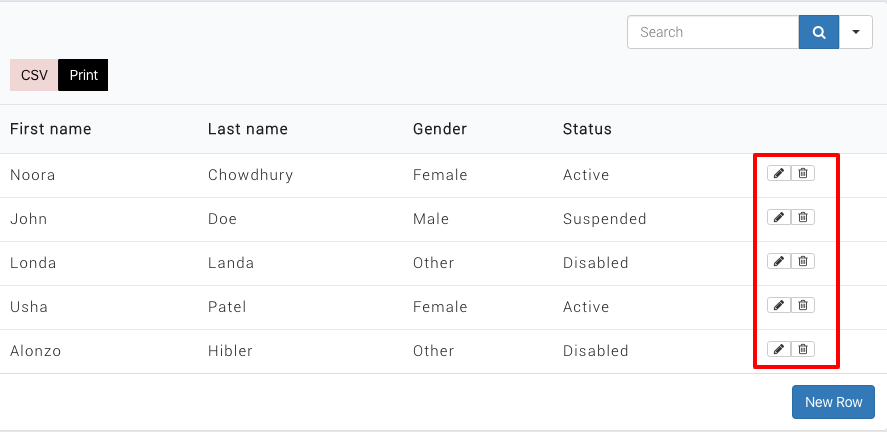Delete the Alonzo Hibler row
887x432 pixels.
tap(803, 349)
